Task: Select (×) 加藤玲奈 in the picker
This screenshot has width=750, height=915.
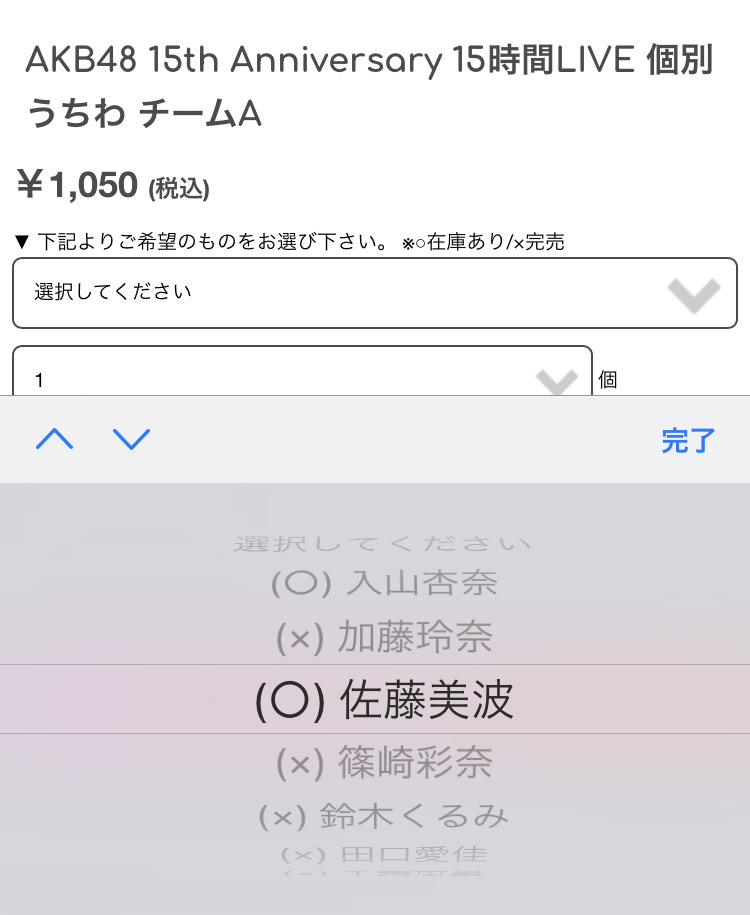Action: (x=384, y=637)
